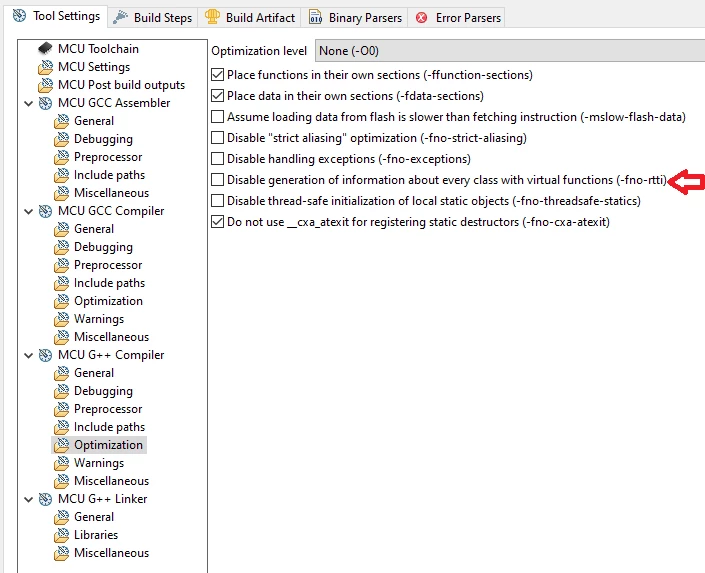Click the MCU GCC Assembler tool icon

[x=45, y=103]
